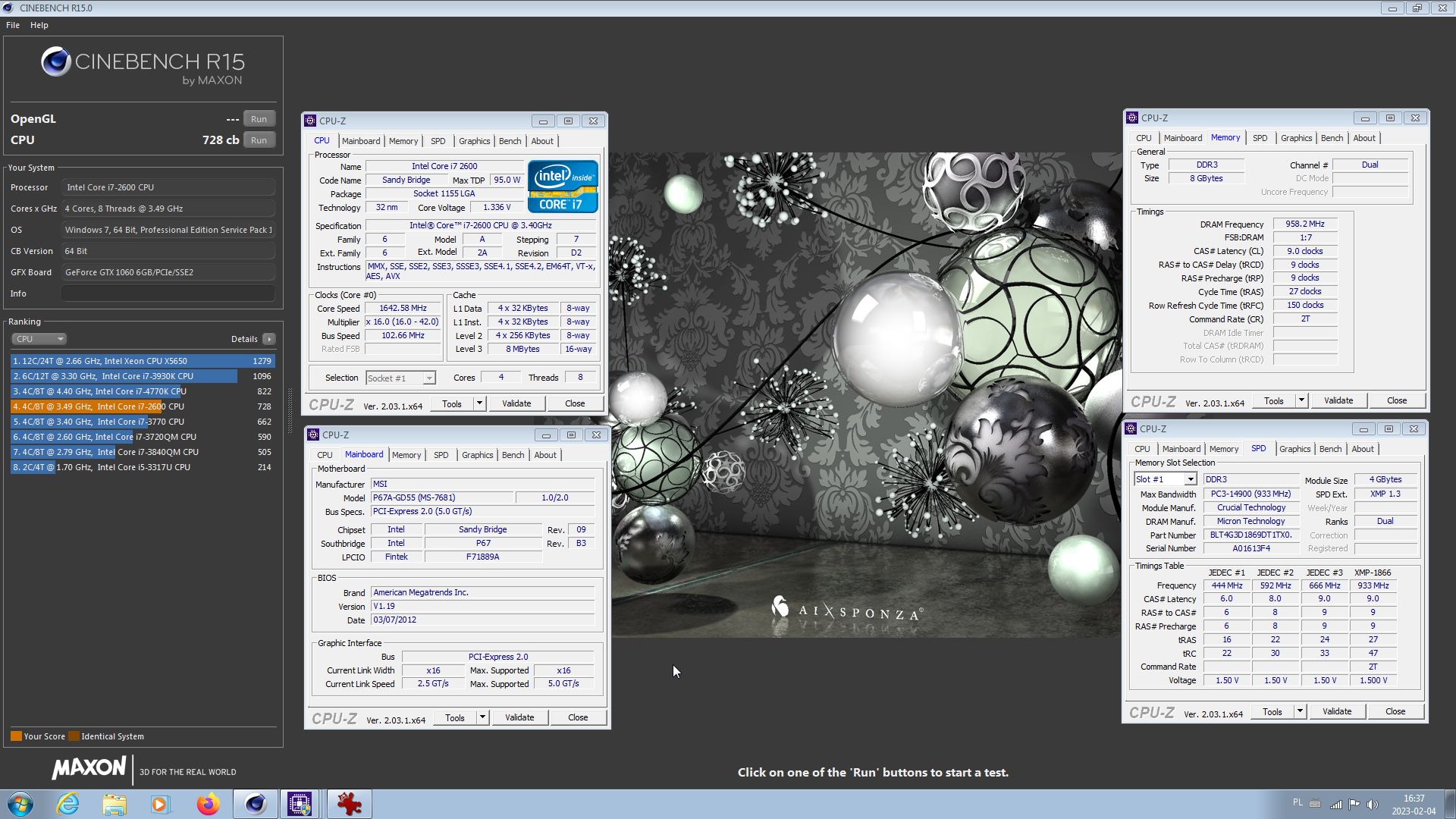Open the CPU ranking type dropdown
Screen dimensions: 1456x819
click(39, 339)
